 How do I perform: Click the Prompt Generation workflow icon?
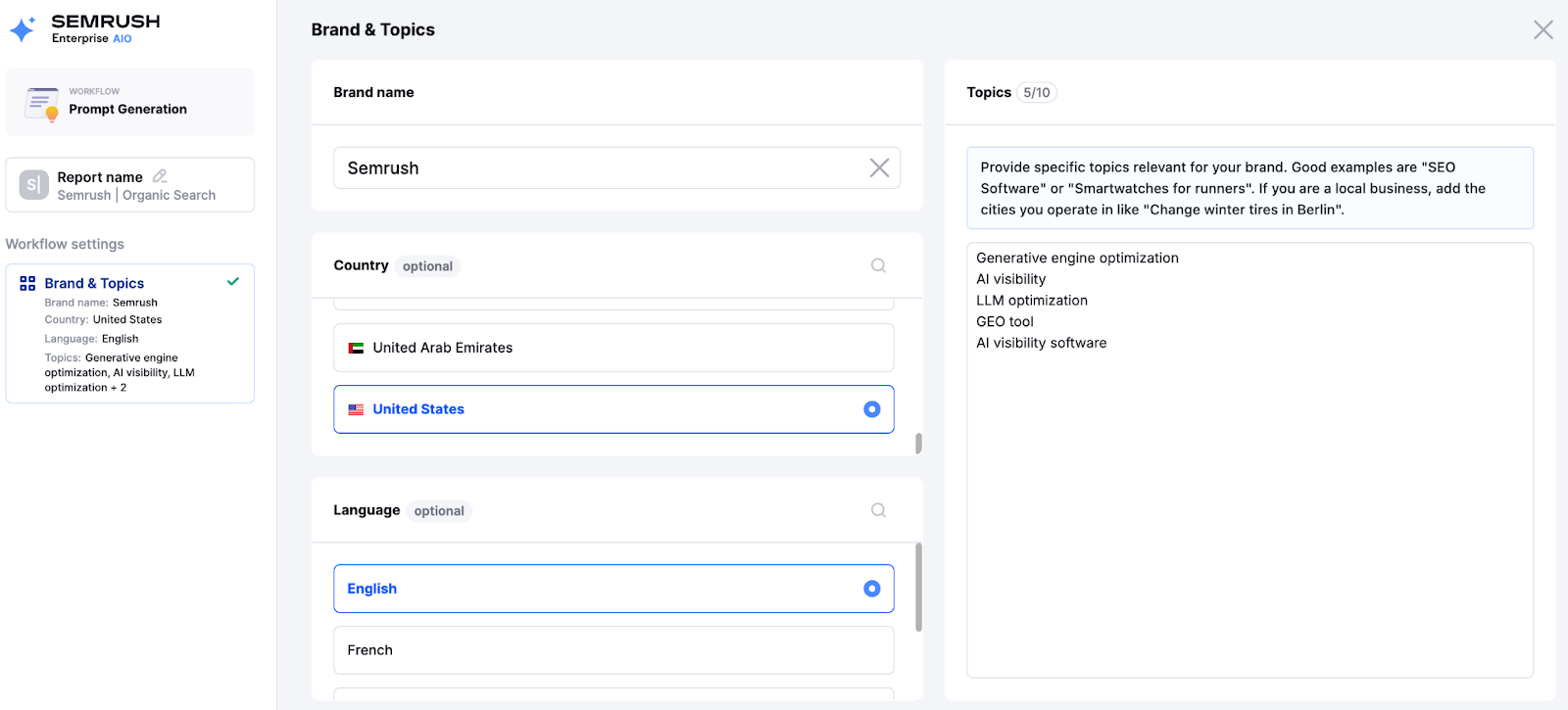tap(42, 103)
